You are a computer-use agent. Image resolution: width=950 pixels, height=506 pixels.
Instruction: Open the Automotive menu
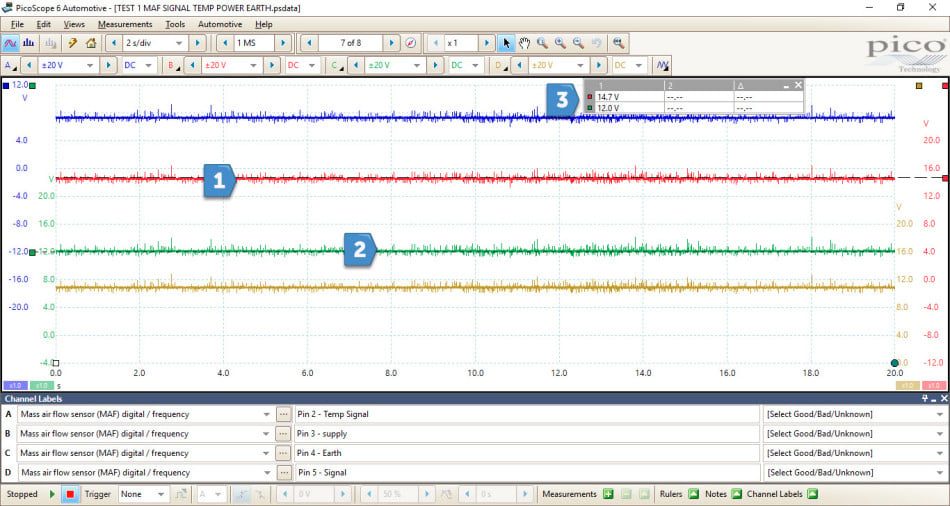point(220,24)
